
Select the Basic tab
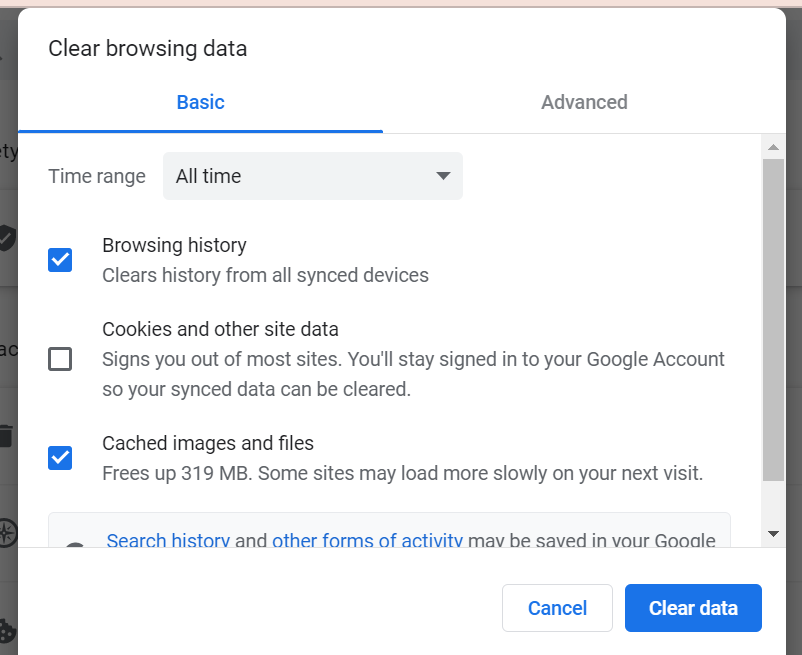200,102
